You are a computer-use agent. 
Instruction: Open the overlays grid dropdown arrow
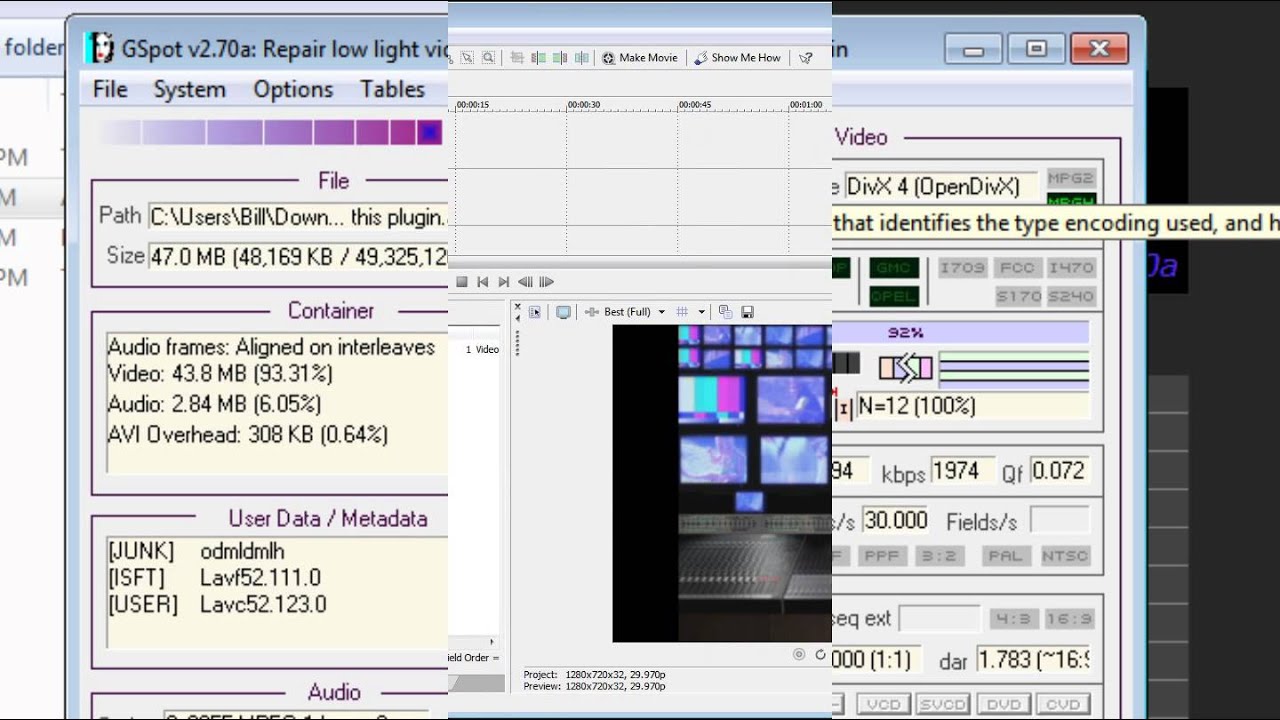[702, 312]
